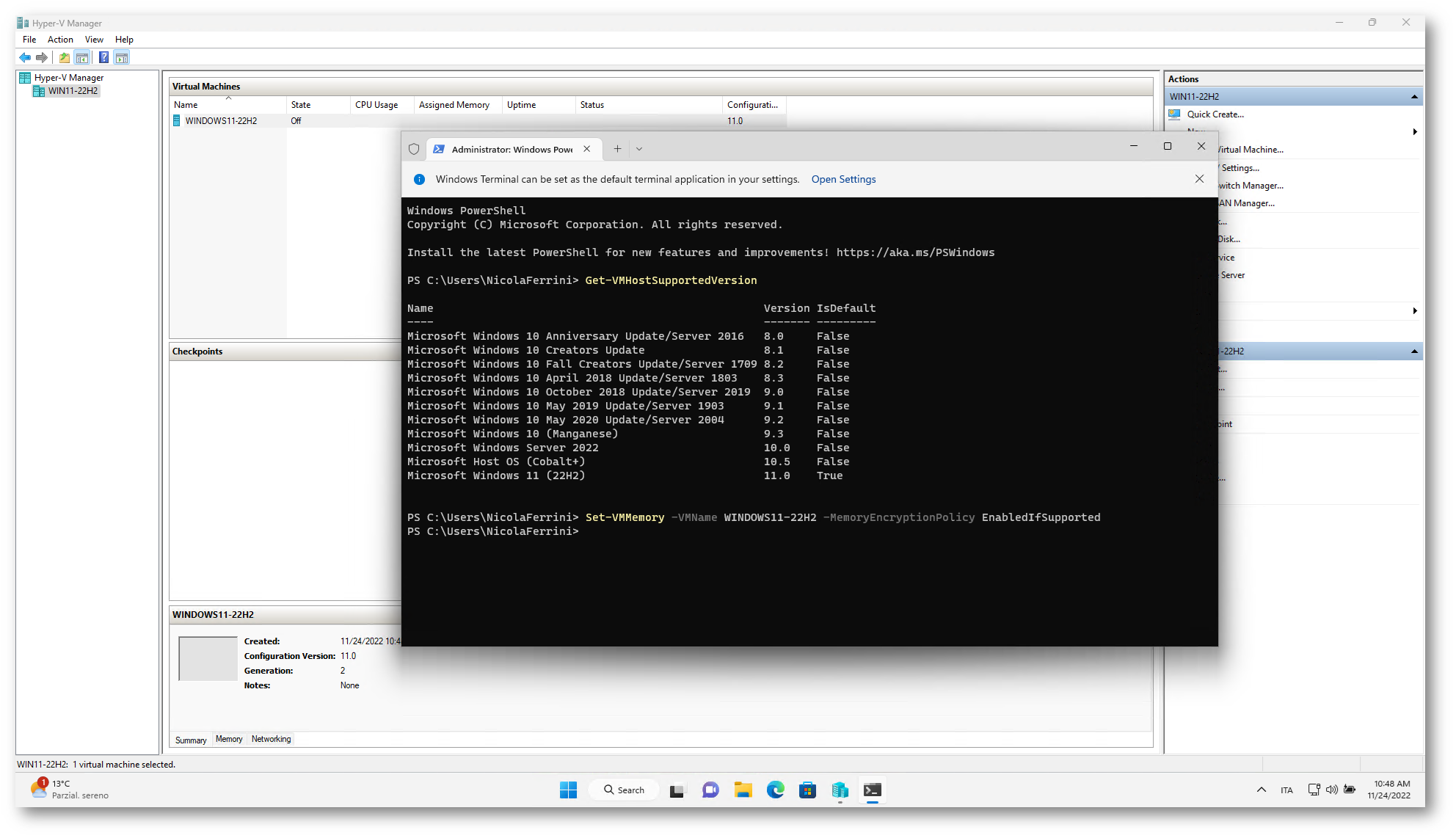1456x838 pixels.
Task: Sort by Assigned Memory column header
Action: [x=458, y=105]
